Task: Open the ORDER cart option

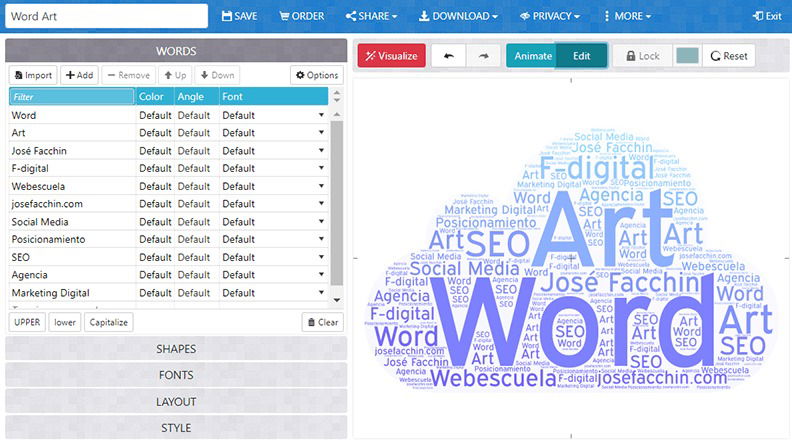Action: tap(302, 16)
